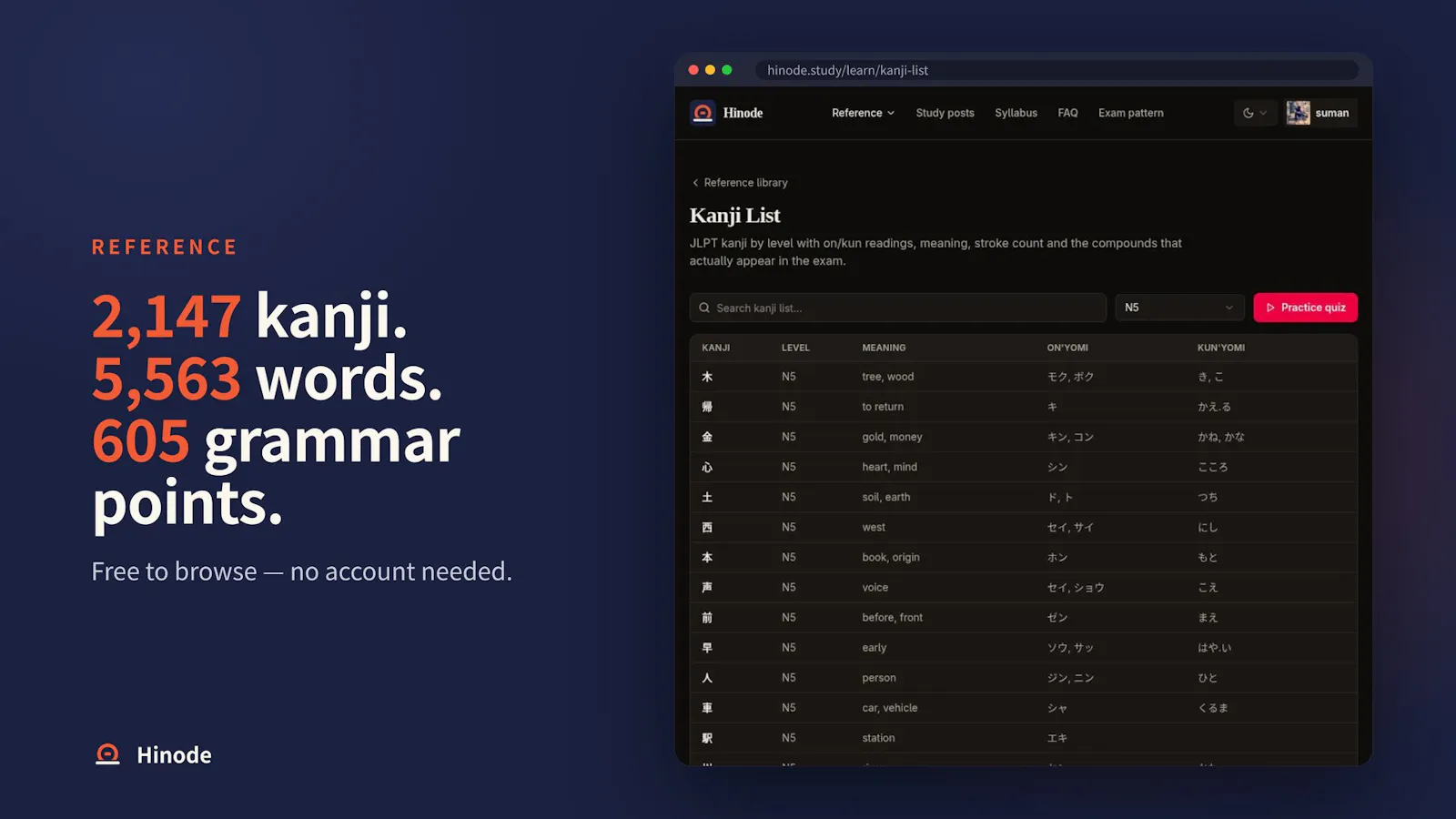
Task: Click the Hinode brand name in navbar
Action: coord(743,113)
